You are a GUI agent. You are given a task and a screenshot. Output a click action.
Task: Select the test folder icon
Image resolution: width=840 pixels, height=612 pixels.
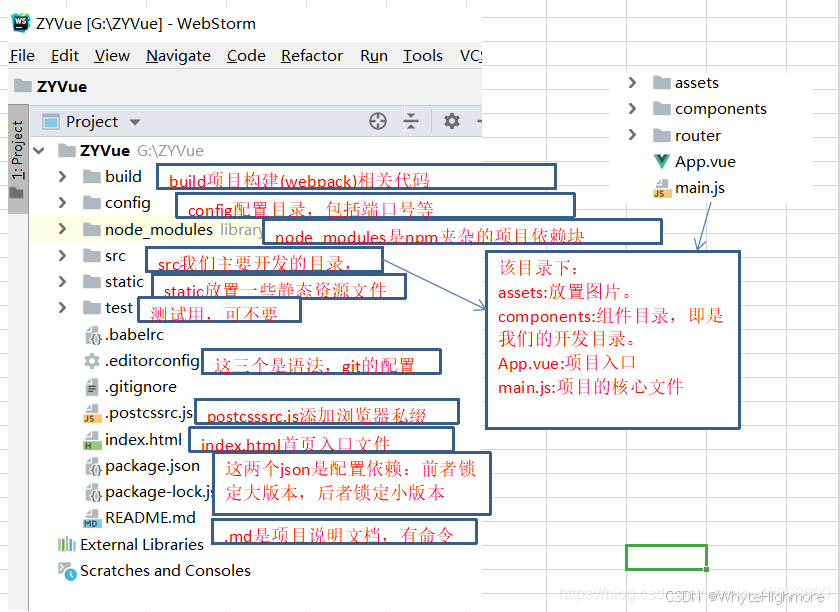[x=92, y=308]
